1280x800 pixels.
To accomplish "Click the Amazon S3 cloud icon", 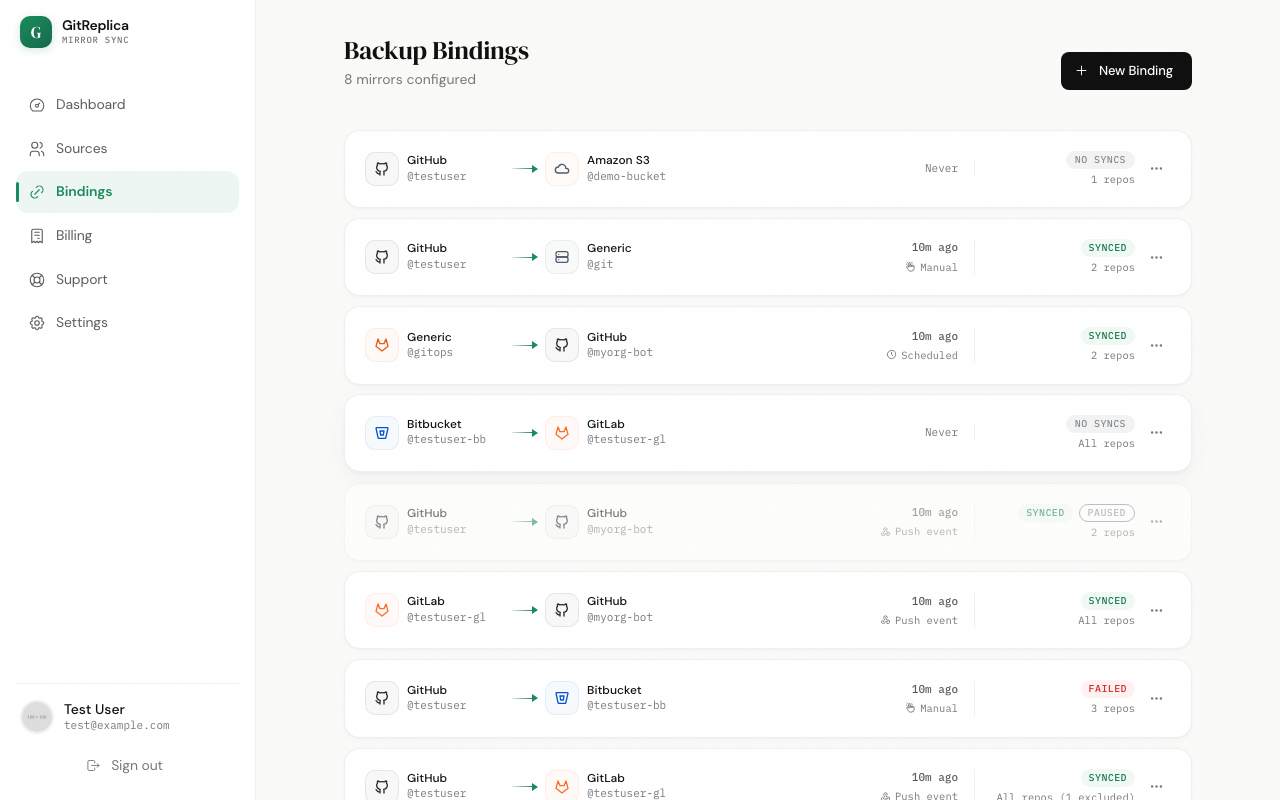I will 562,169.
